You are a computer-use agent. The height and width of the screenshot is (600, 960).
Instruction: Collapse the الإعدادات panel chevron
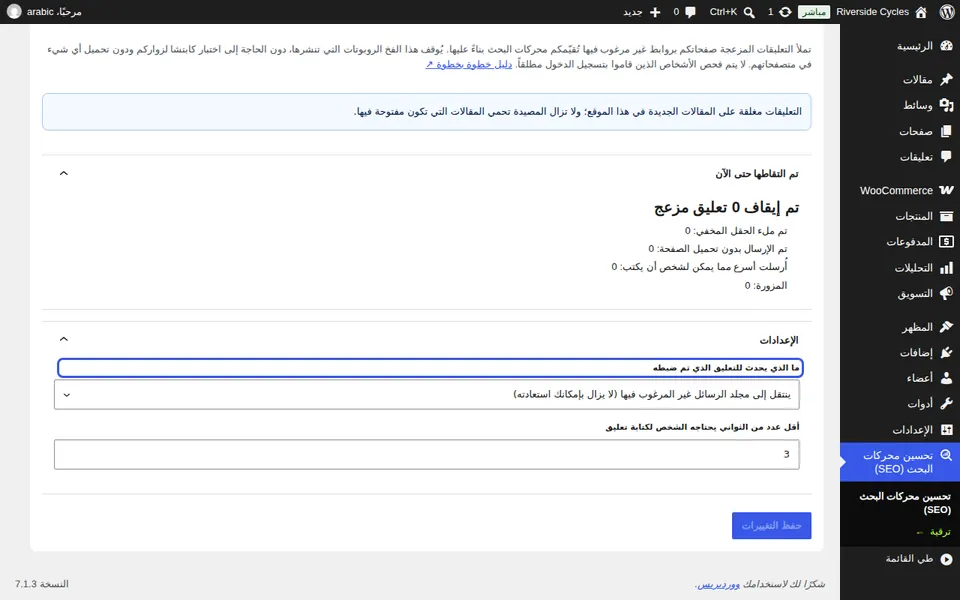tap(64, 339)
